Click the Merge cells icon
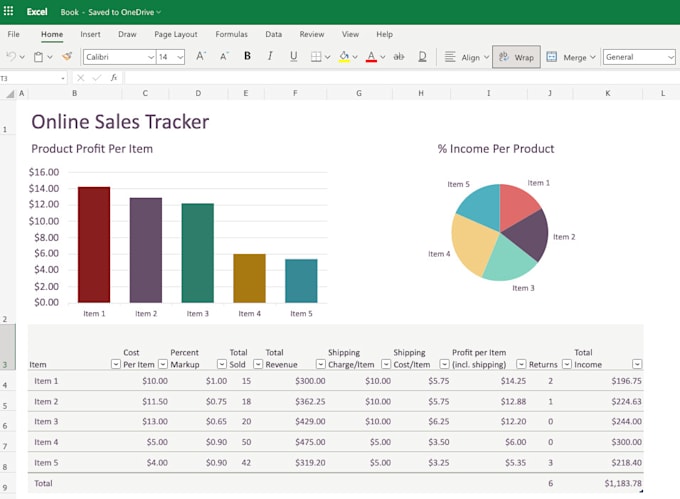 551,57
